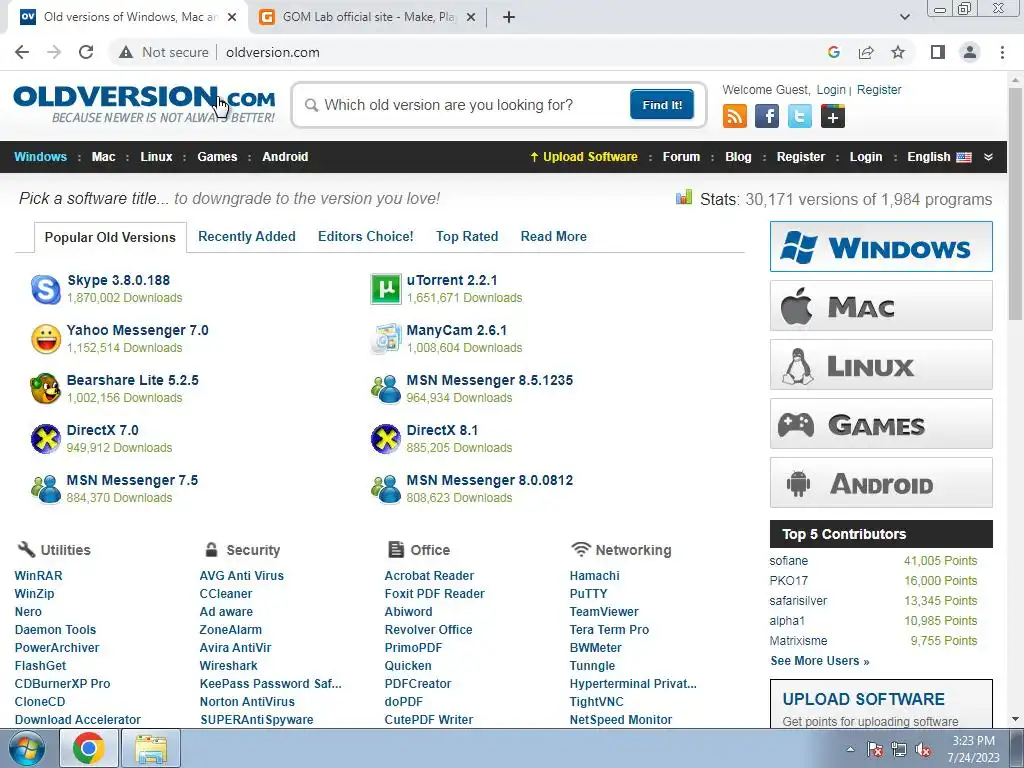Viewport: 1024px width, 768px height.
Task: Switch to GOM Lab browser tab
Action: (367, 17)
